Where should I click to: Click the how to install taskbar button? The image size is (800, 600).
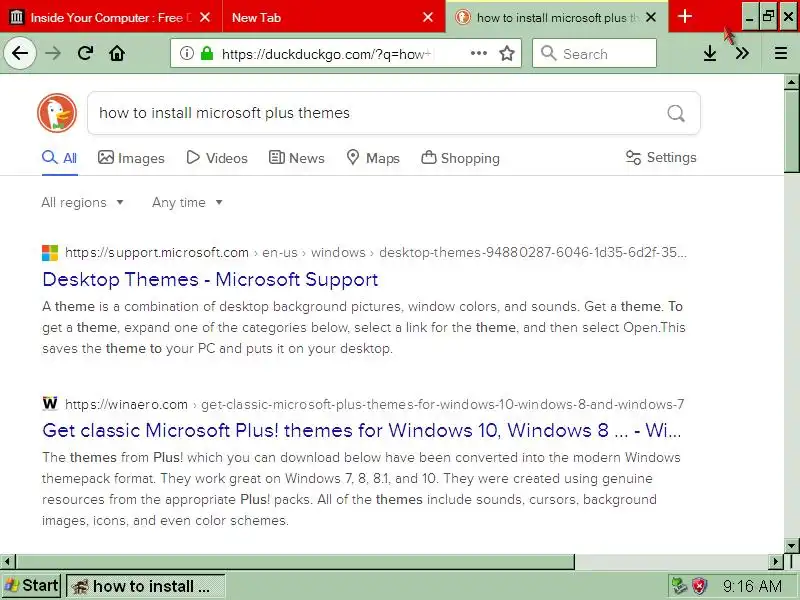pos(146,586)
